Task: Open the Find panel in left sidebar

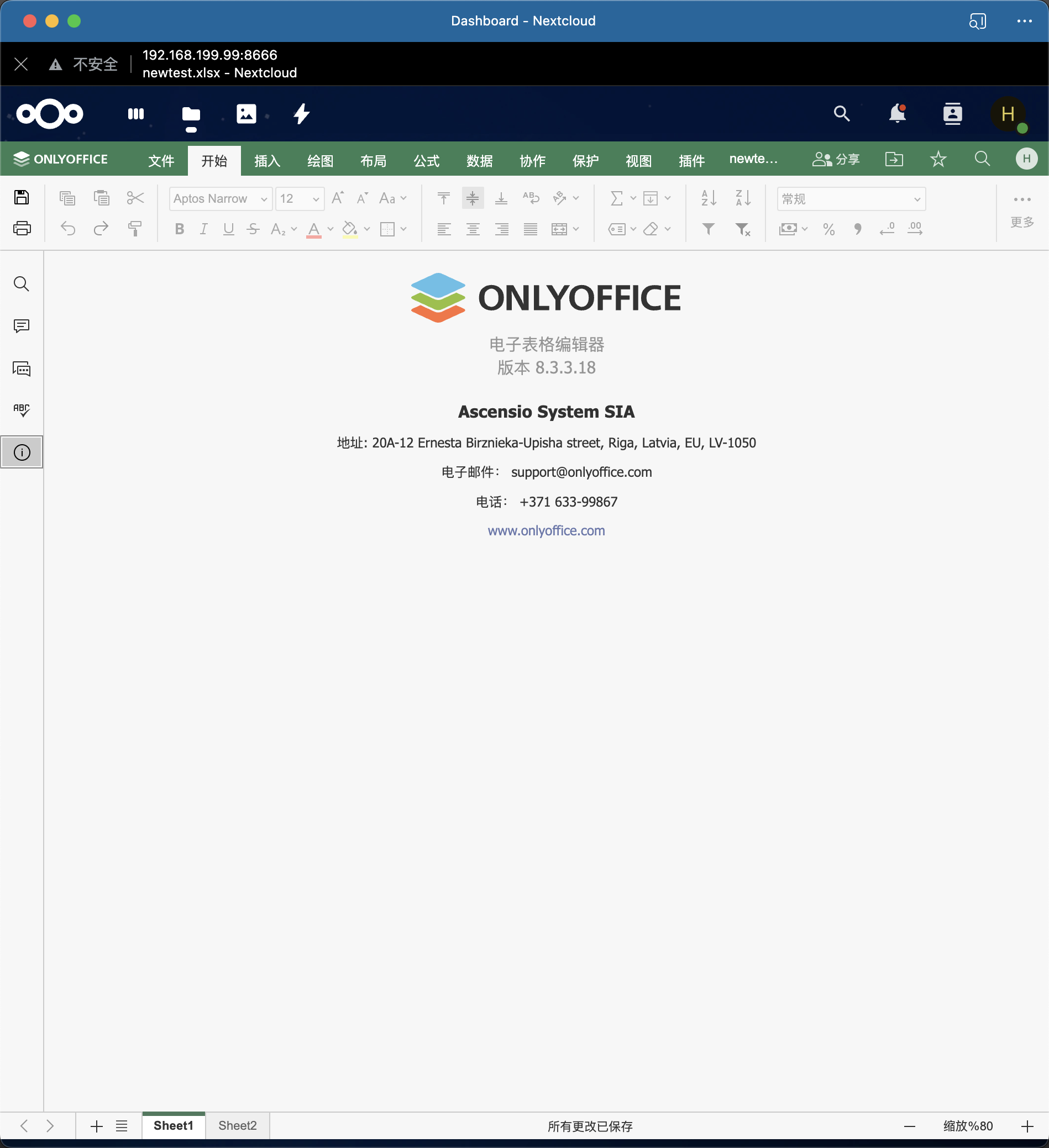Action: tap(22, 283)
